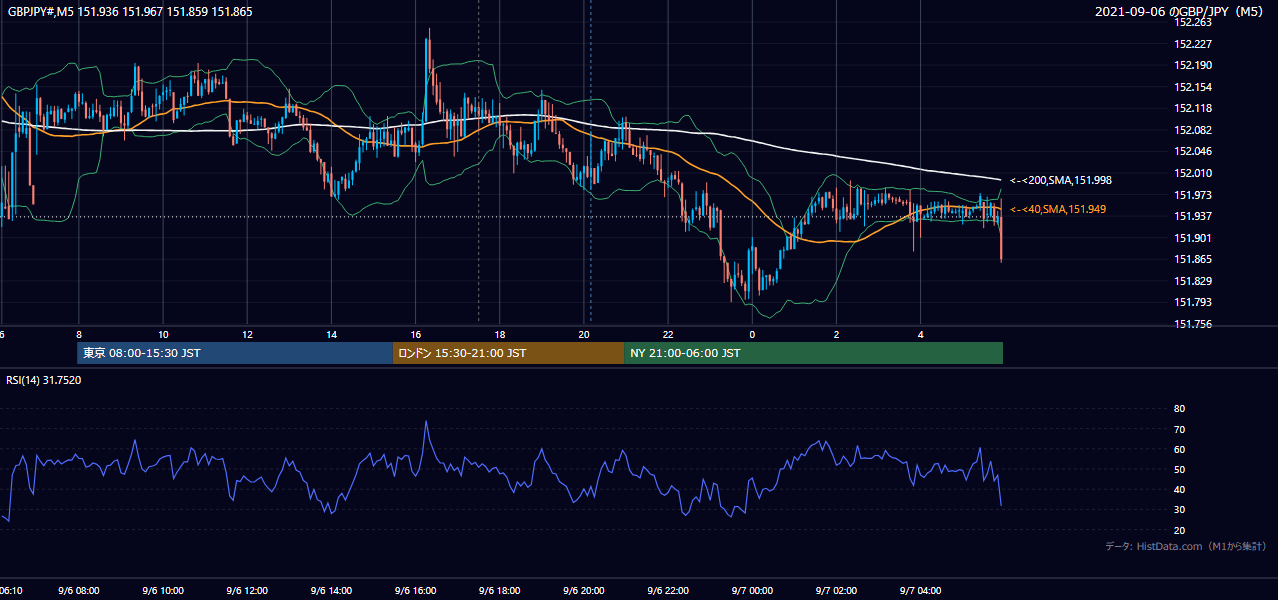Click the 151.756 price axis label
Image resolution: width=1278 pixels, height=600 pixels.
[x=1192, y=324]
